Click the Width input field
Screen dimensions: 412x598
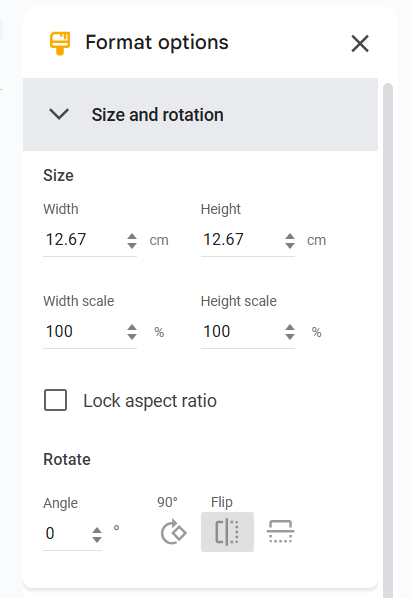(x=84, y=240)
